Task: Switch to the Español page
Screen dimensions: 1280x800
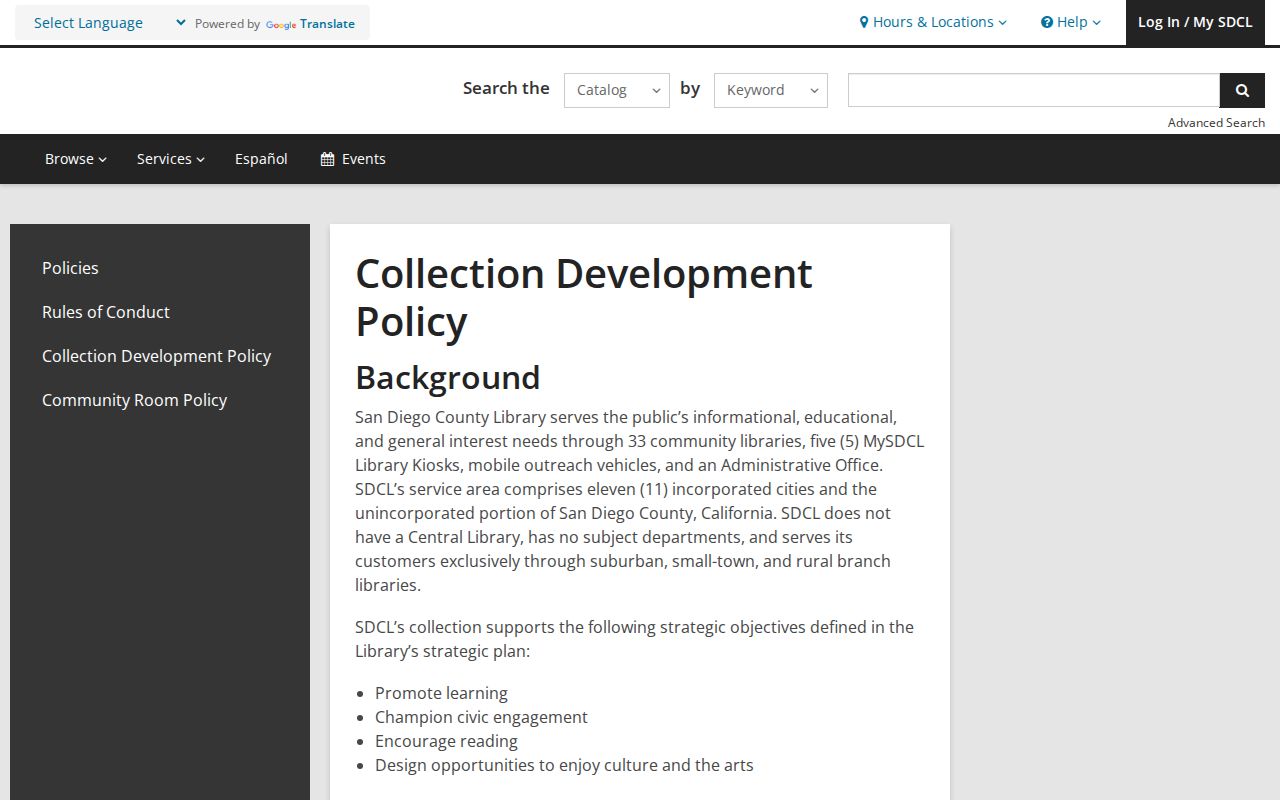Action: pyautogui.click(x=261, y=159)
